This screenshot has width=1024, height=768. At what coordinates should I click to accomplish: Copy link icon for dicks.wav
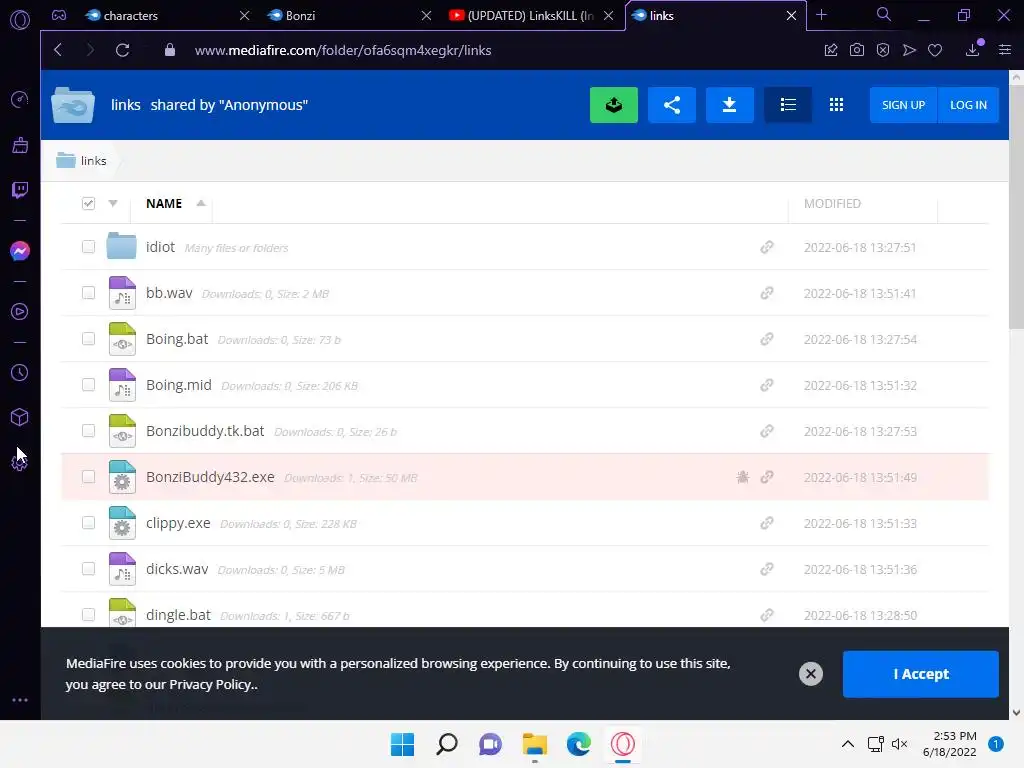pyautogui.click(x=767, y=569)
